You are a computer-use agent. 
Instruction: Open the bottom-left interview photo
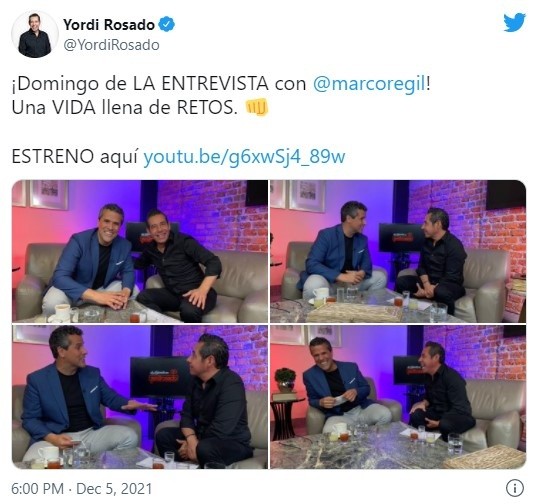pos(140,397)
